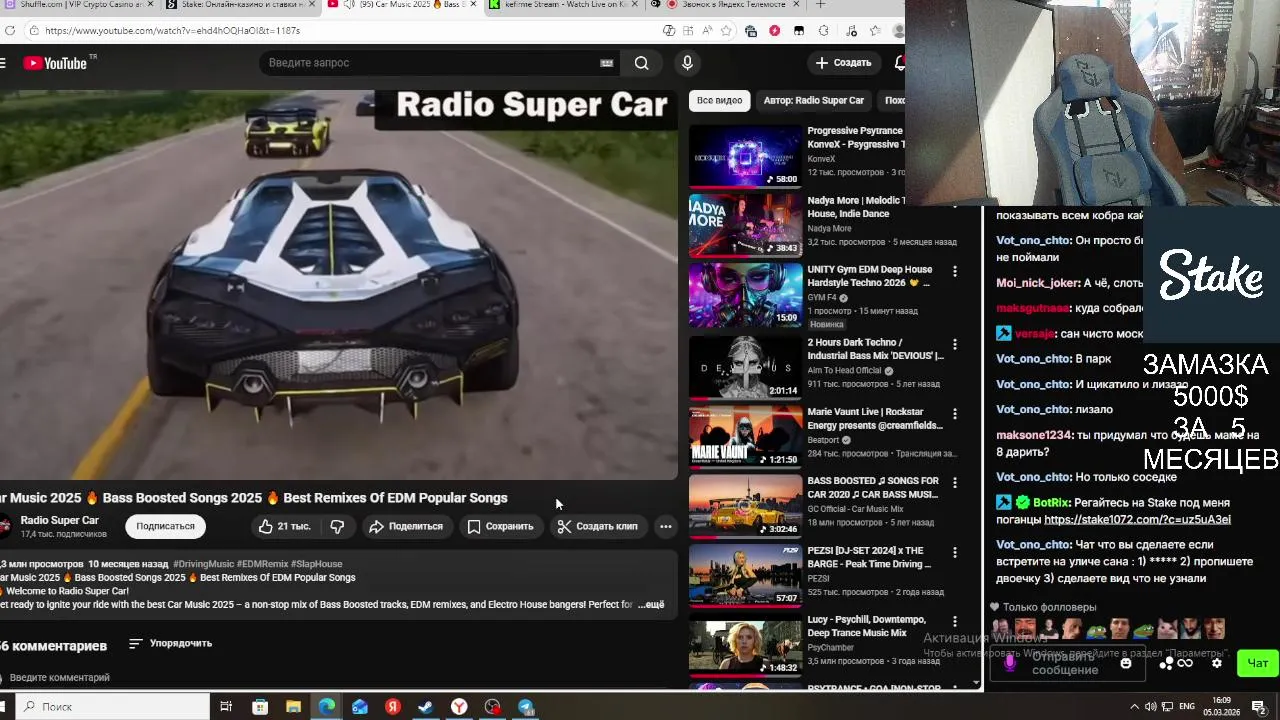Open the Создать create menu
The width and height of the screenshot is (1280, 720).
[x=843, y=63]
